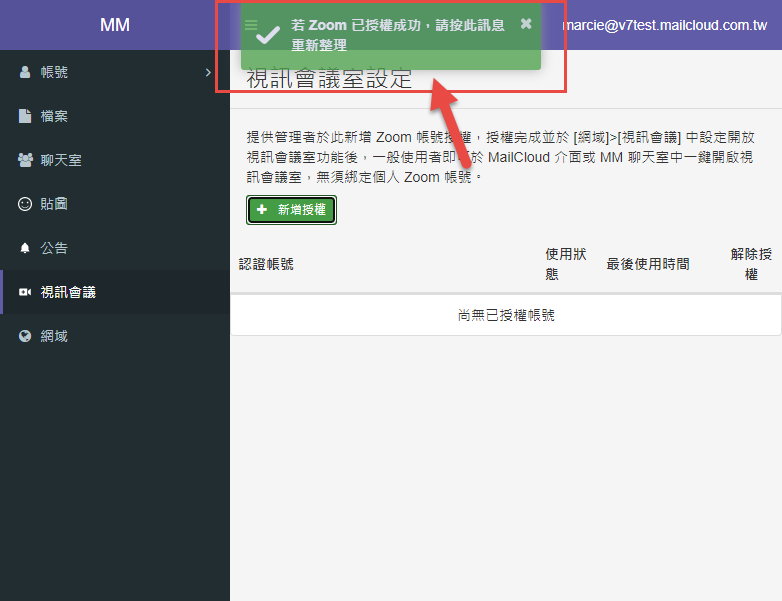Click the 視訊會議 video camera icon
The width and height of the screenshot is (782, 601).
(25, 292)
